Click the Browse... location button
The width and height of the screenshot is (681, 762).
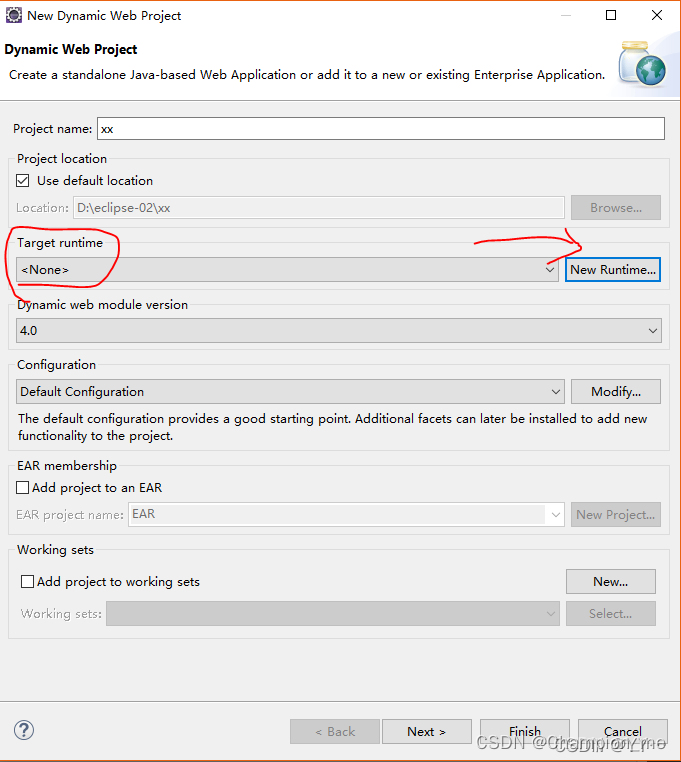point(616,208)
